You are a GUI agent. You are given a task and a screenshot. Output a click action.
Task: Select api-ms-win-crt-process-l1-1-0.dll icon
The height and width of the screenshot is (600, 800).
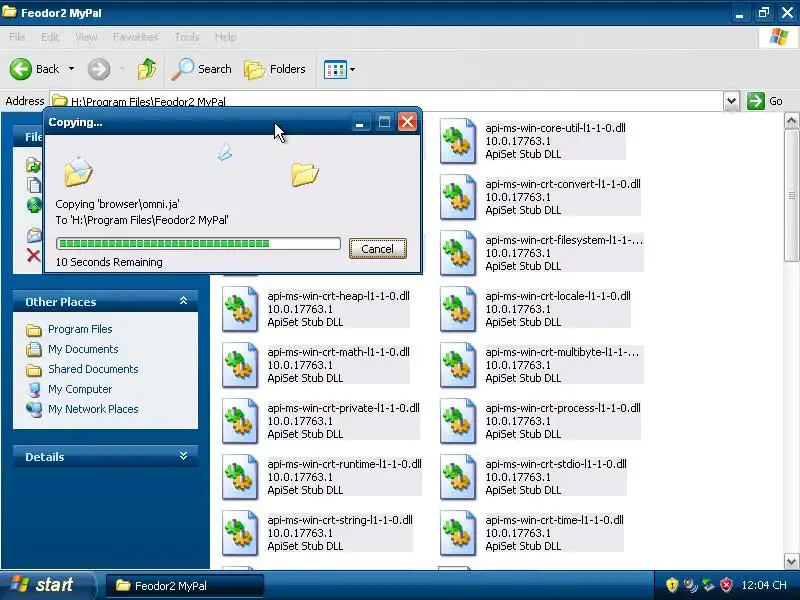tap(458, 422)
